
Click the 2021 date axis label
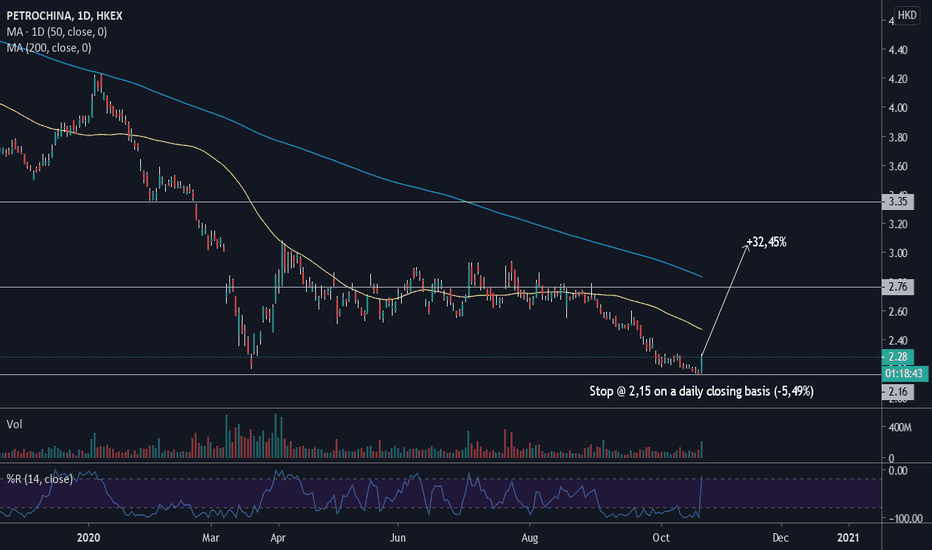[848, 538]
